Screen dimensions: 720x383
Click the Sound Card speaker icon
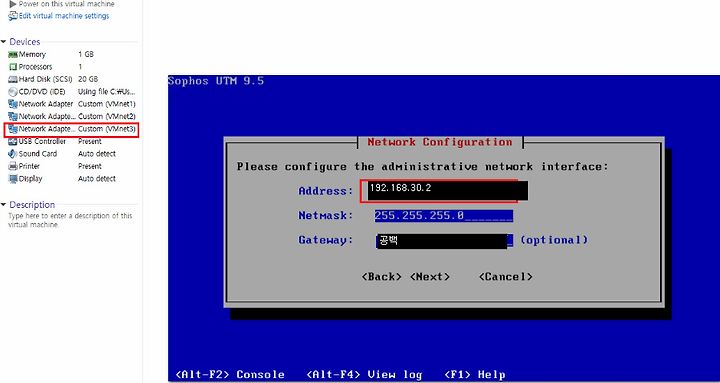pos(13,154)
